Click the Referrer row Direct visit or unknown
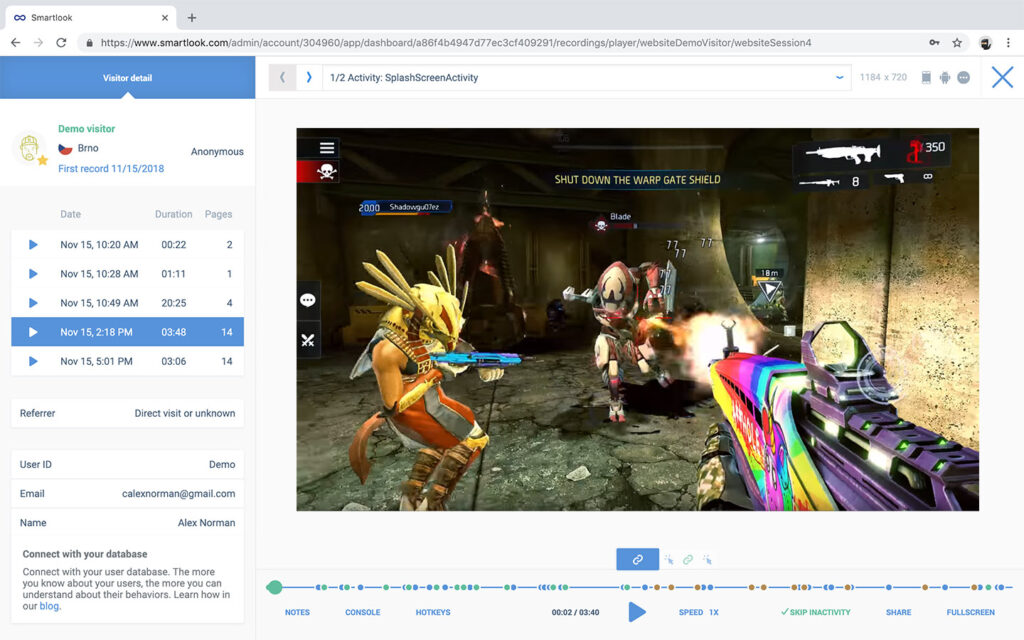1024x640 pixels. (x=127, y=413)
